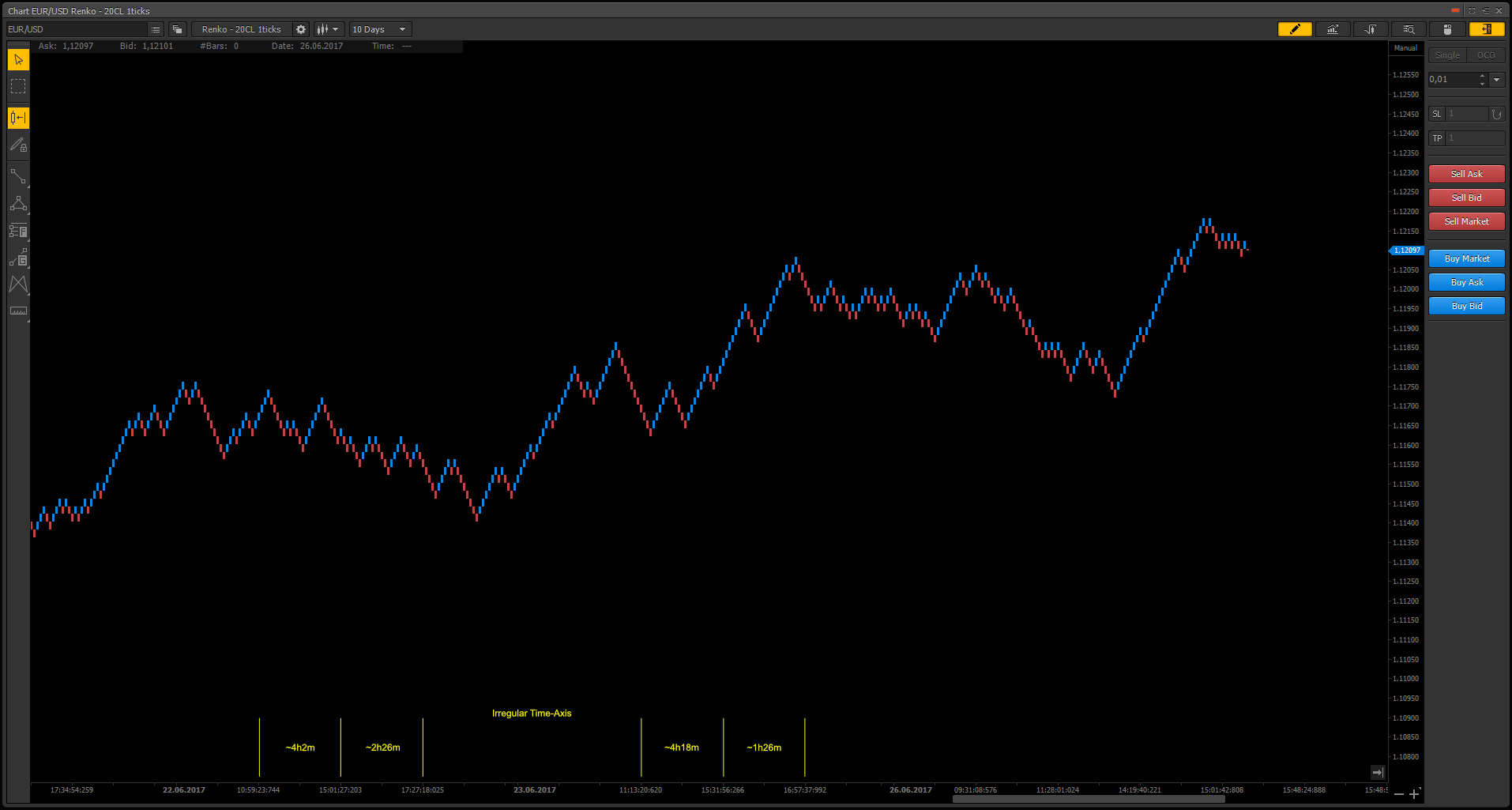Toggle the yellow pencil drawing toolbar button
Screen dimensions: 1512x810
point(1295,29)
